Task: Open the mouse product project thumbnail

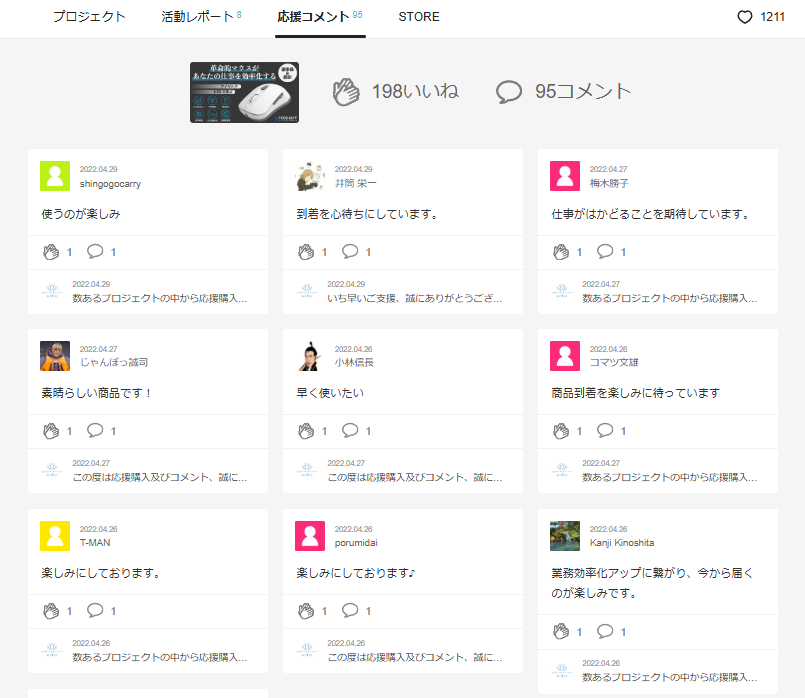Action: click(244, 93)
